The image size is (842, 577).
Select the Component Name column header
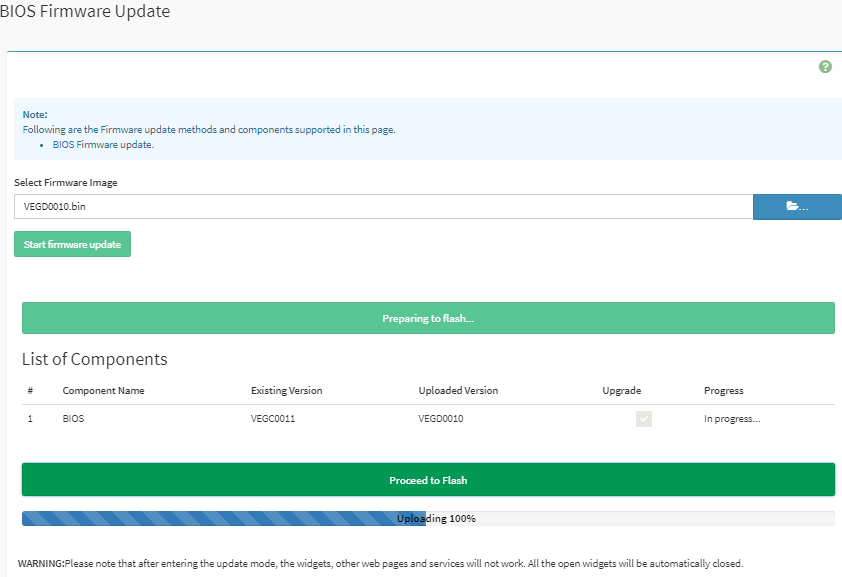[103, 391]
